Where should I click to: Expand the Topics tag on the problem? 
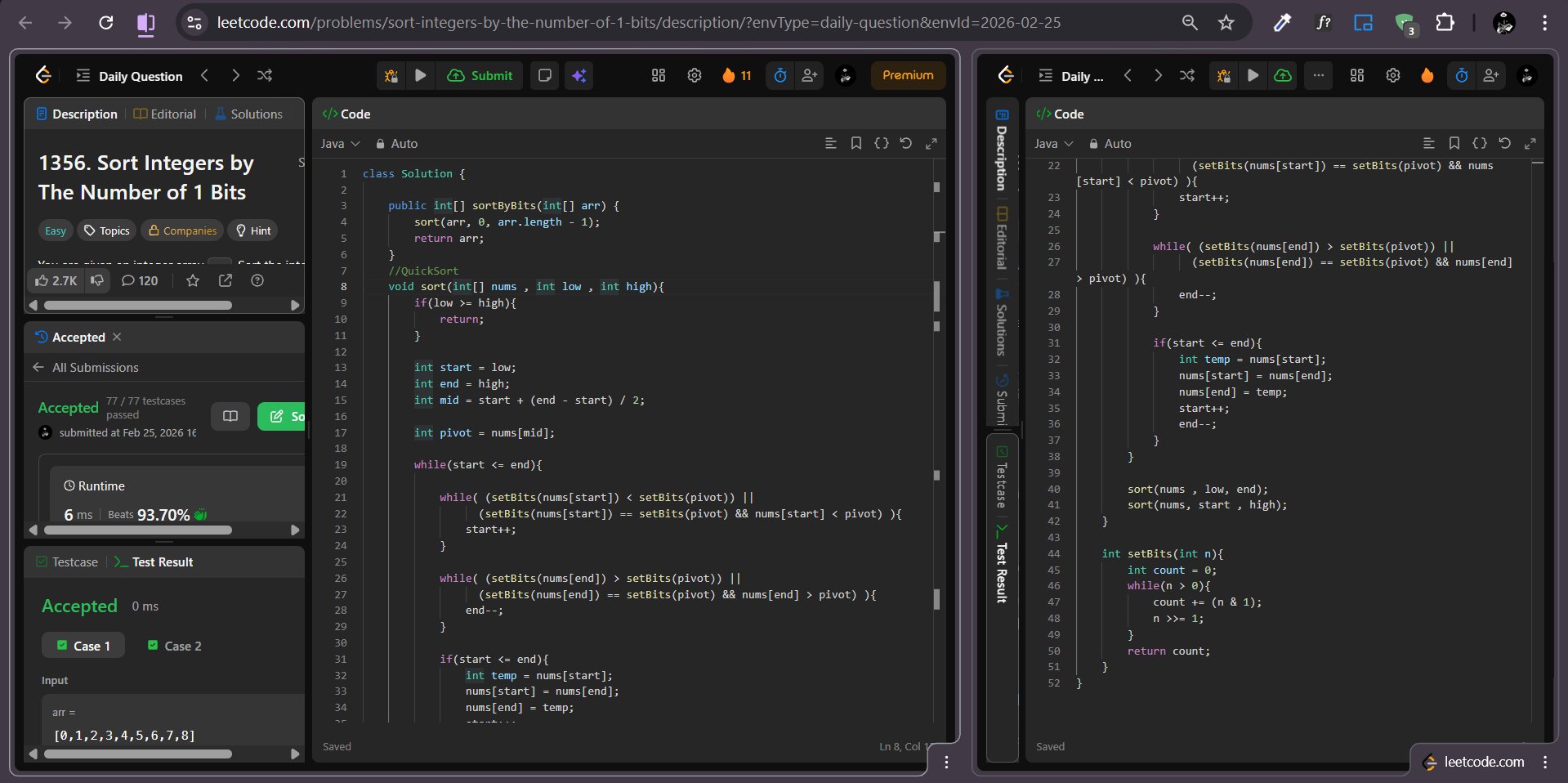click(107, 230)
